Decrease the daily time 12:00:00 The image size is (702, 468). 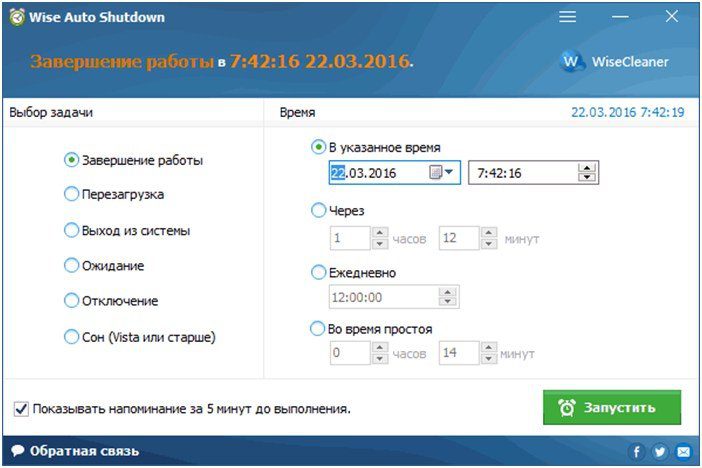pyautogui.click(x=447, y=302)
